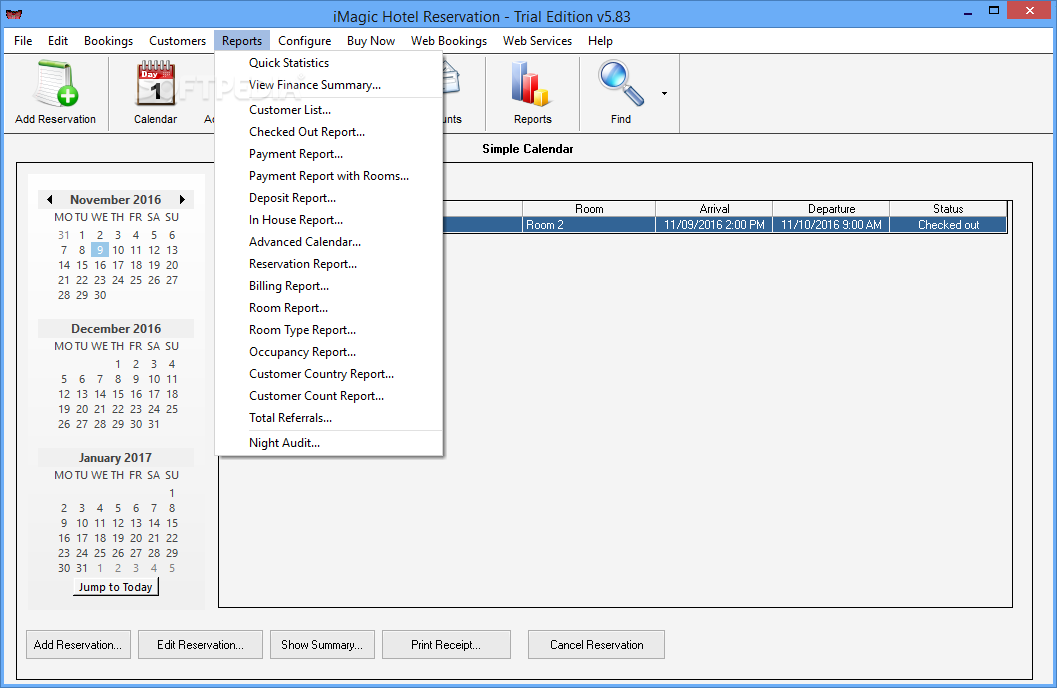This screenshot has height=688, width=1057.
Task: Select Customer List report
Action: 329,110
